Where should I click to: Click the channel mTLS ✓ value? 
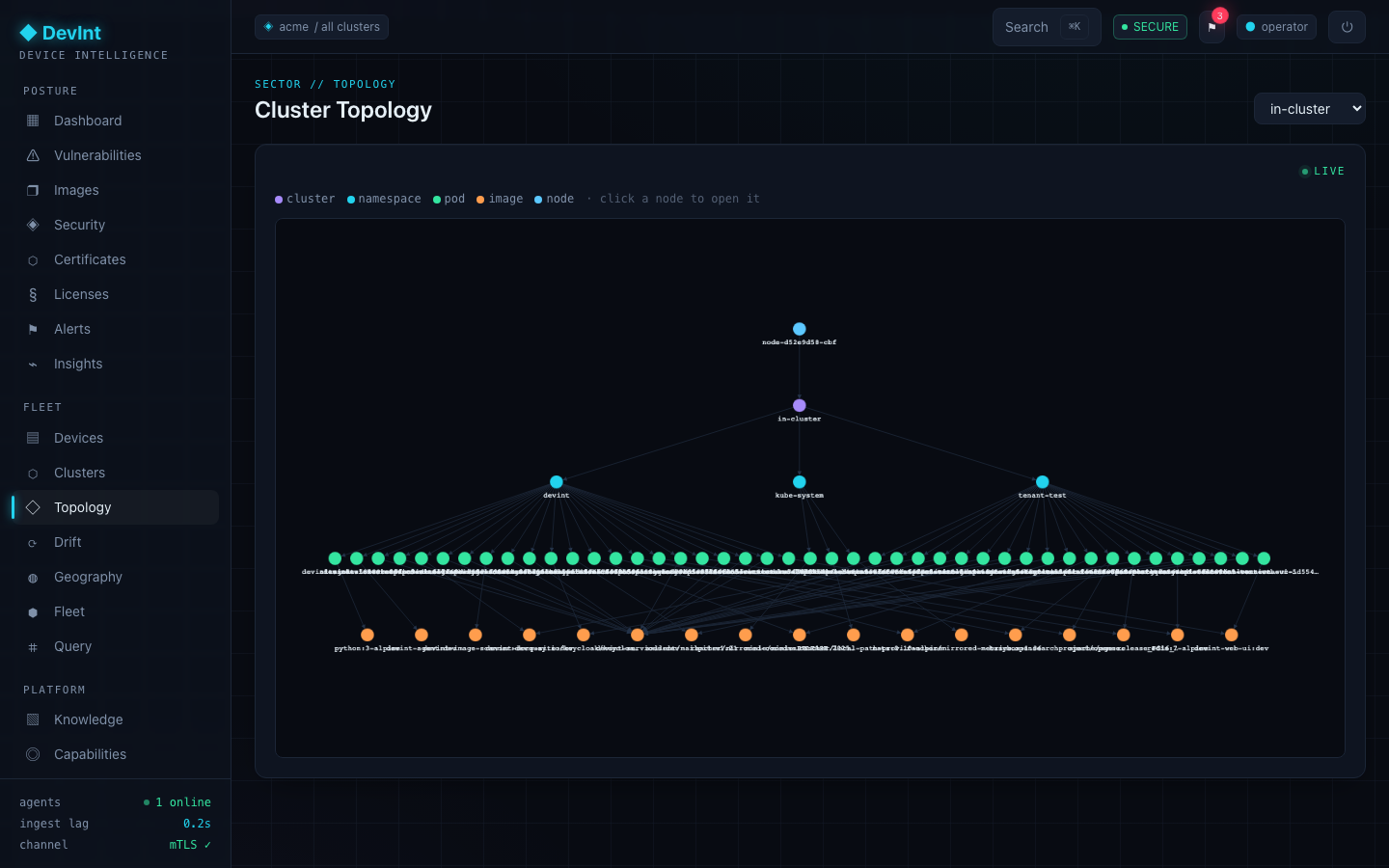click(190, 845)
